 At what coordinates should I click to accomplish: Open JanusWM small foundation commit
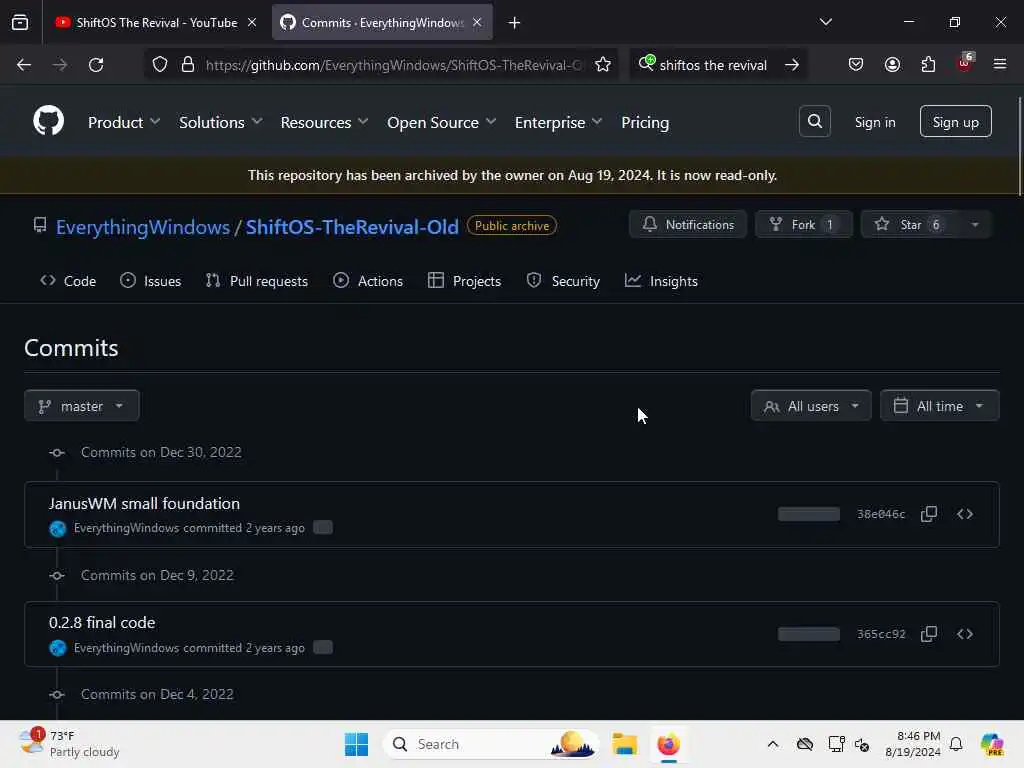[x=144, y=504]
